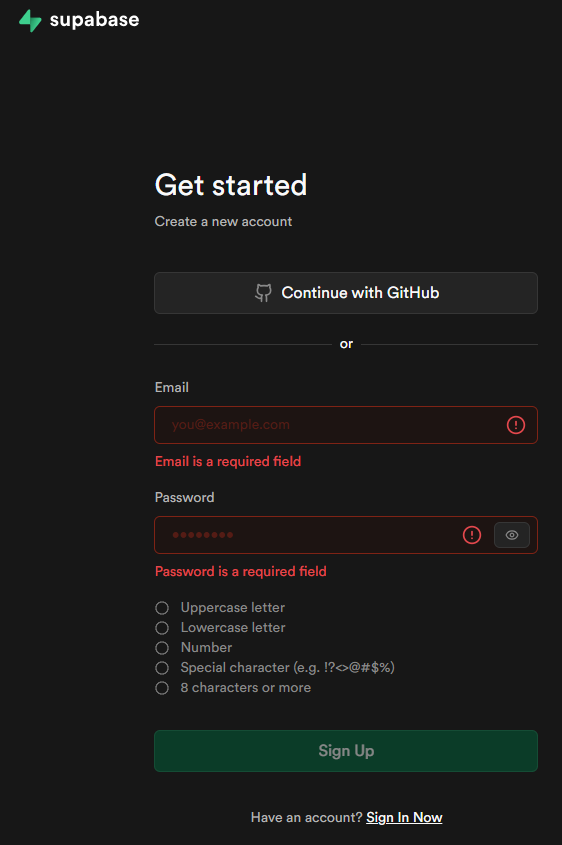The height and width of the screenshot is (845, 562).
Task: Select the Lowercase letter requirement circle
Action: pyautogui.click(x=162, y=628)
